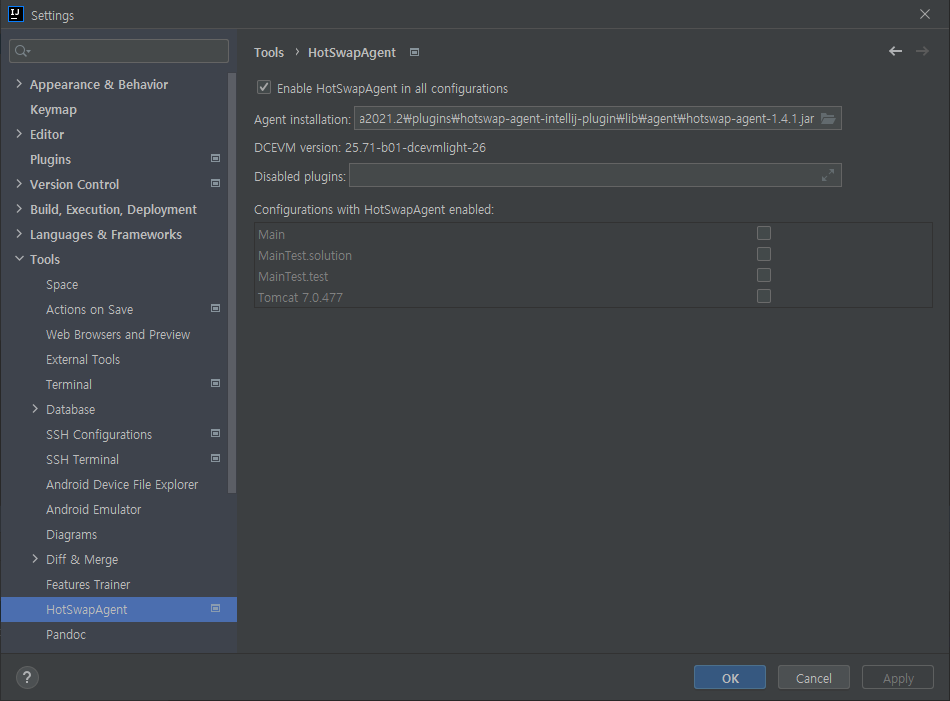Click project icon beside Version Control
This screenshot has height=701, width=950.
[215, 183]
